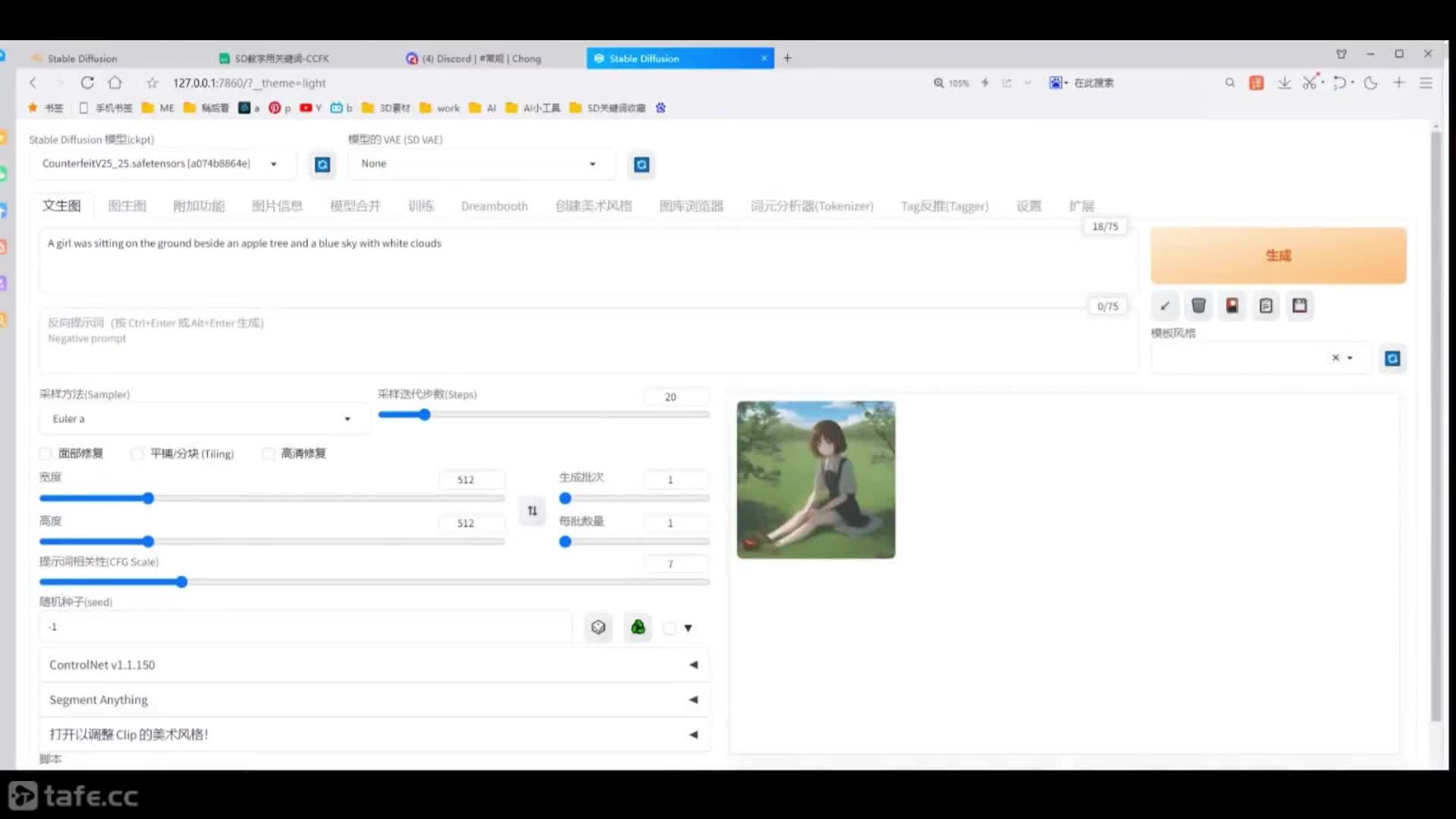Open the 设置 settings tab

[x=1029, y=206]
